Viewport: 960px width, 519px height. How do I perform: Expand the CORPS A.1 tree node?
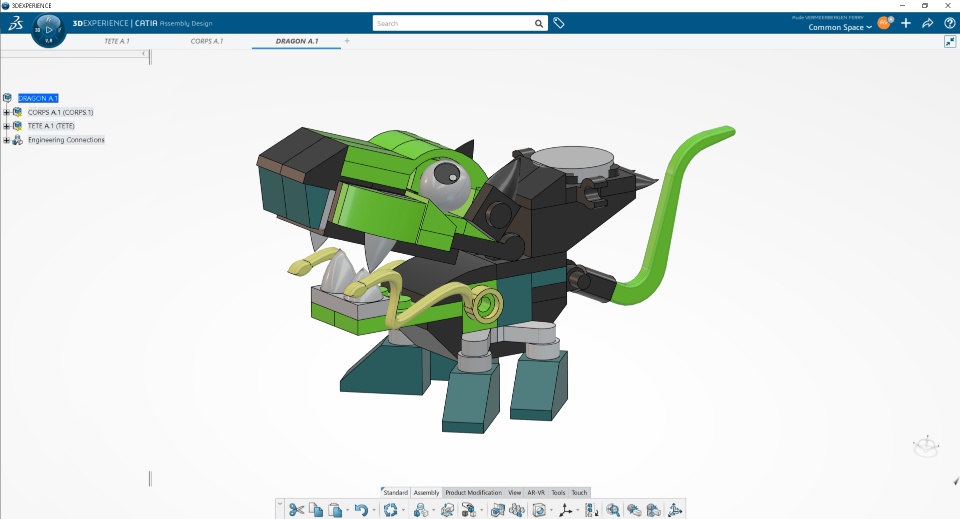point(6,112)
